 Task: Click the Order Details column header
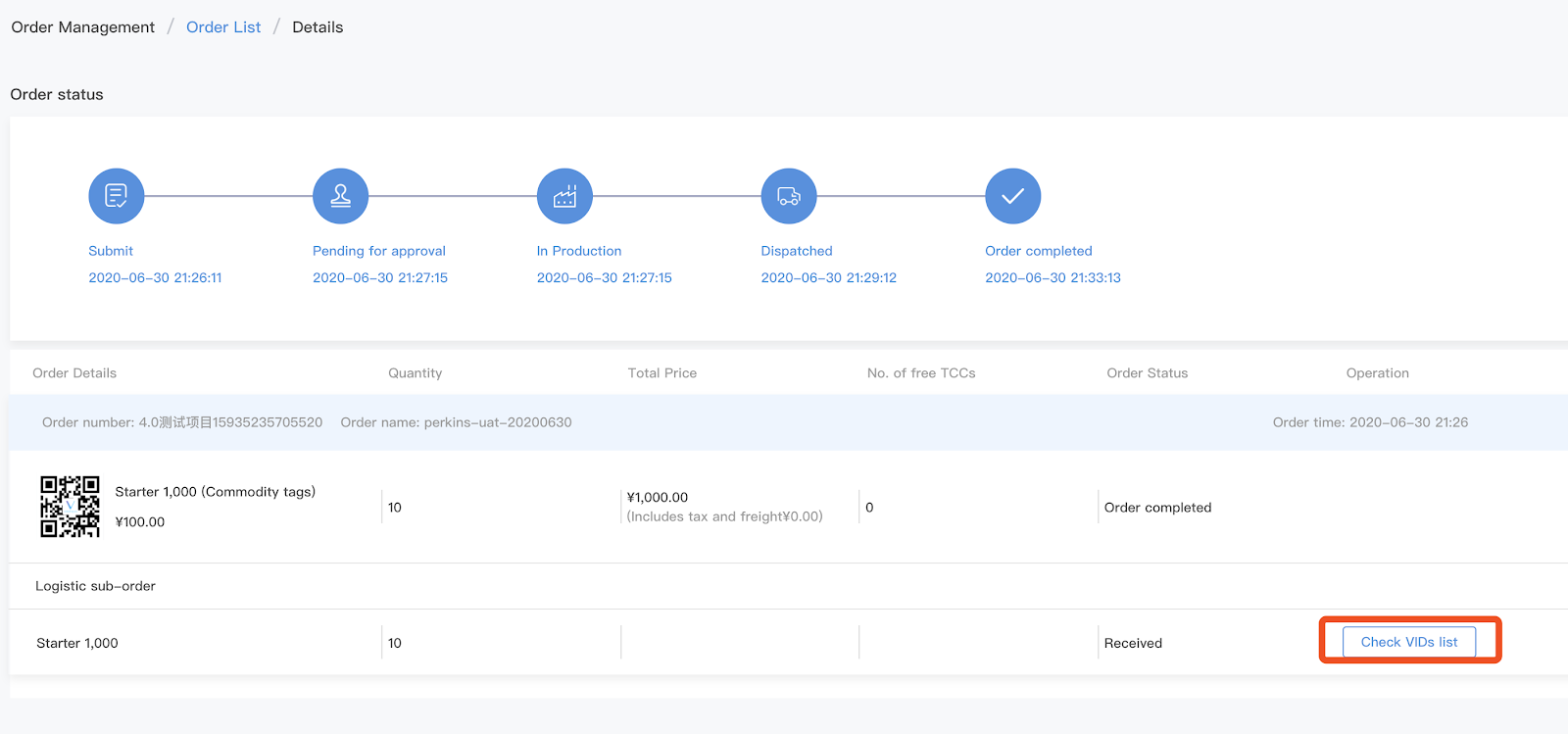click(x=74, y=373)
